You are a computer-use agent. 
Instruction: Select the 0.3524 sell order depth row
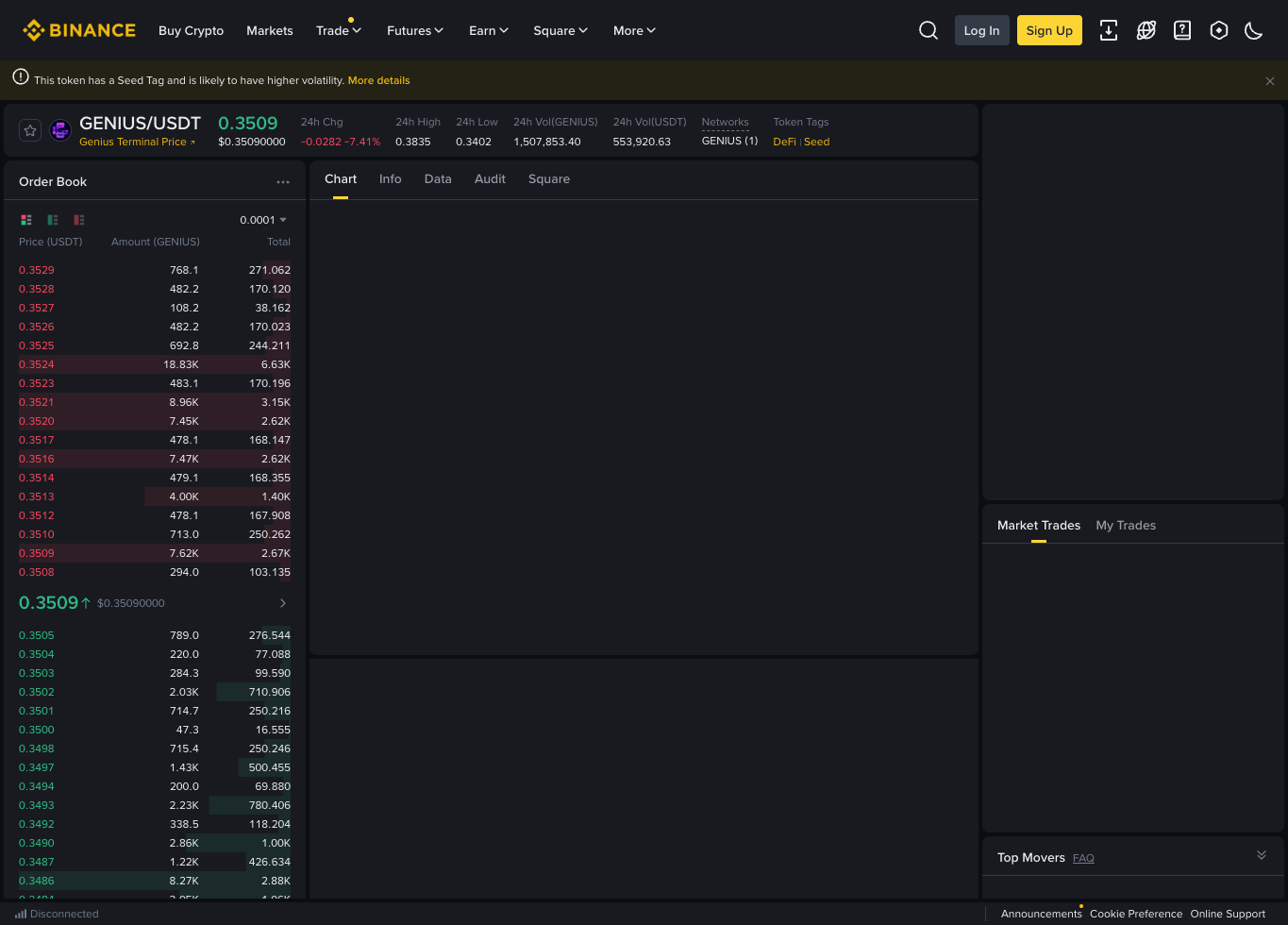tap(155, 364)
